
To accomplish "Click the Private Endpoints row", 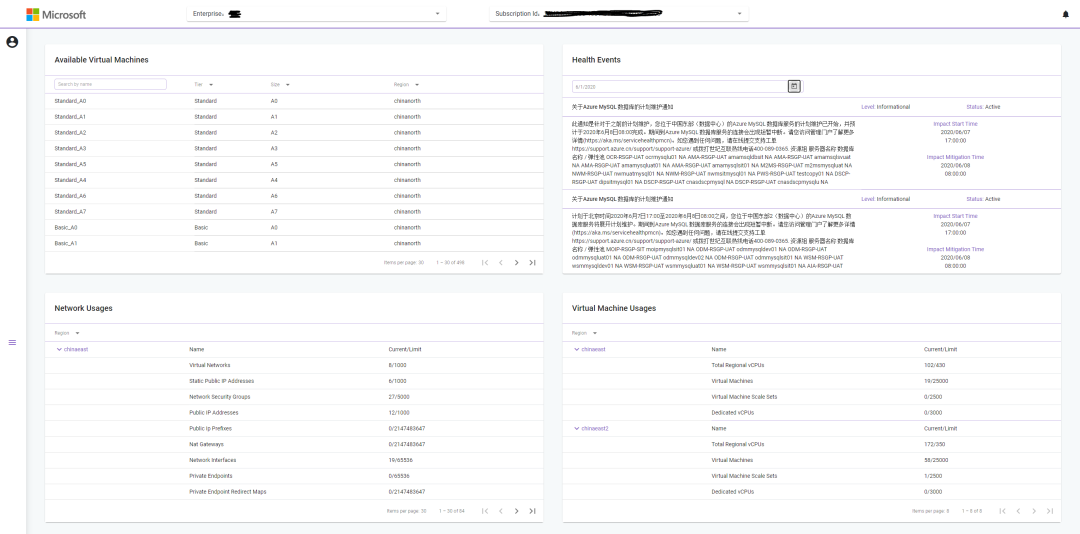I will (294, 476).
